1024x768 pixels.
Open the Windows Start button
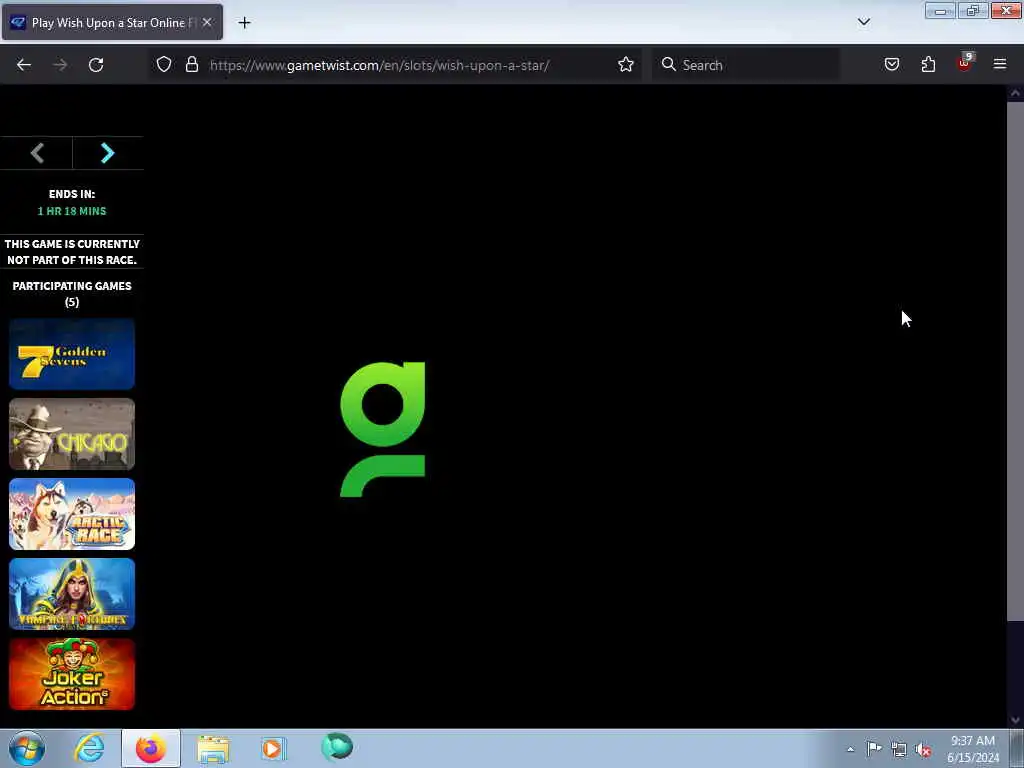click(27, 748)
